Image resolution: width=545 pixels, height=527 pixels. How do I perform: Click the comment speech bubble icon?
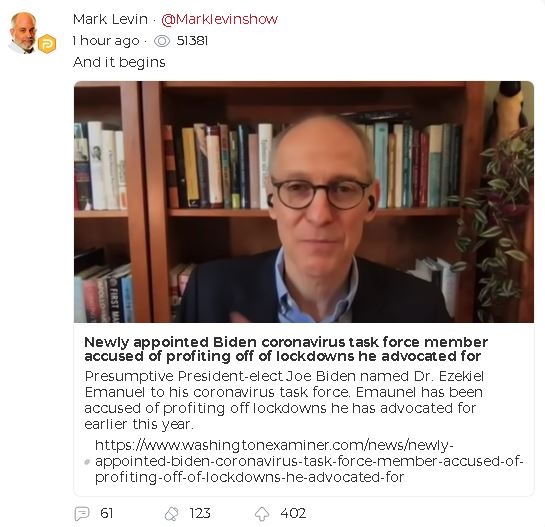pos(82,513)
